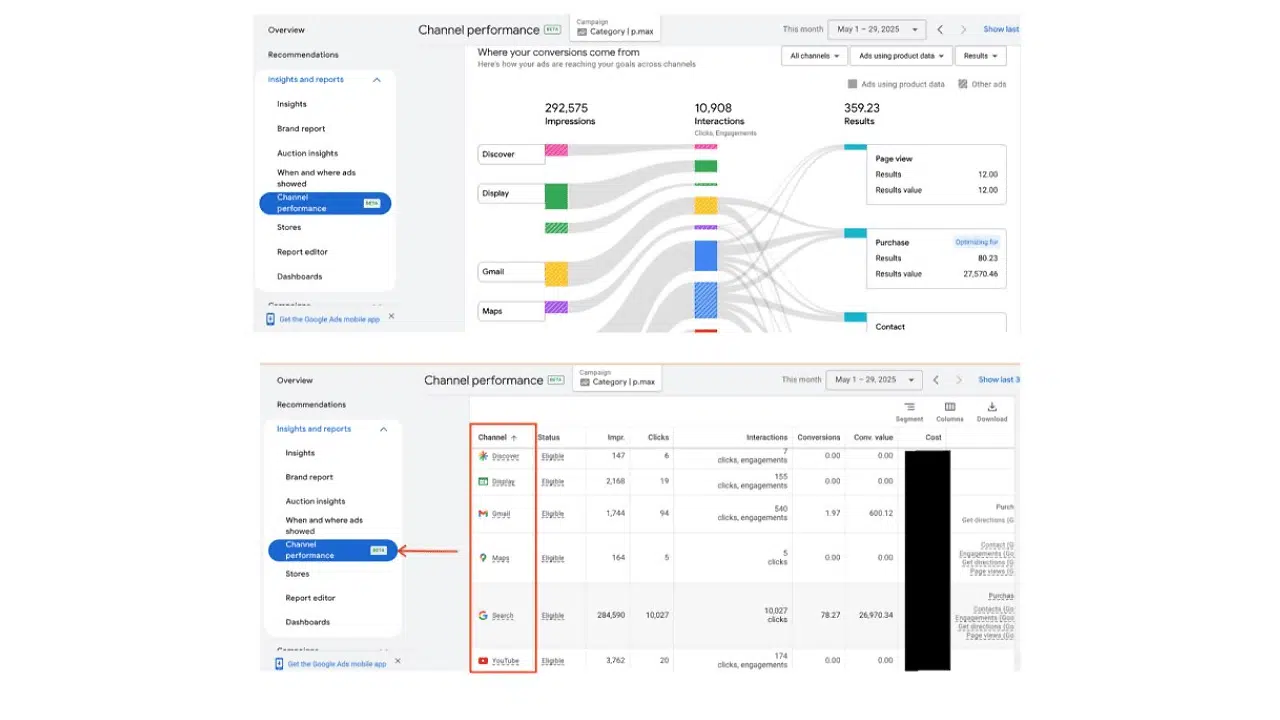The width and height of the screenshot is (1280, 720).
Task: Open Report editor in the top sidebar
Action: point(302,252)
